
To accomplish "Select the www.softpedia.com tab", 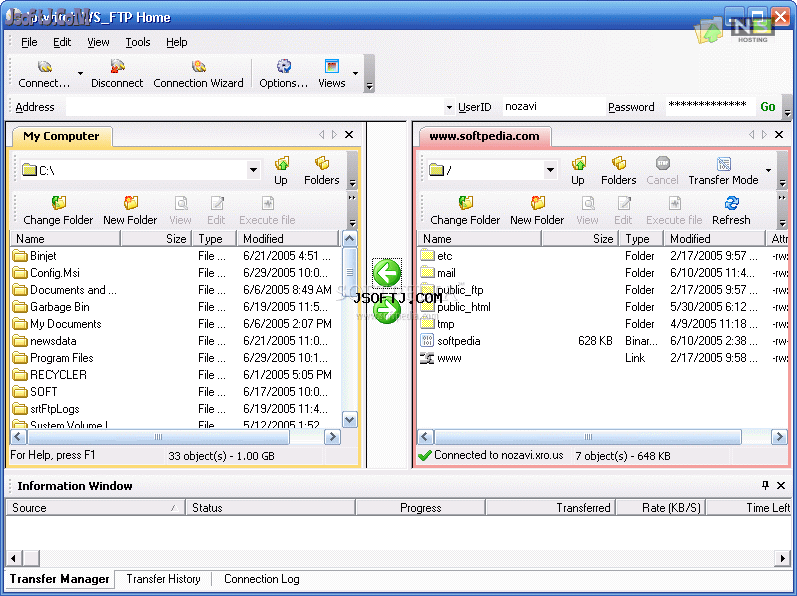I will (484, 136).
